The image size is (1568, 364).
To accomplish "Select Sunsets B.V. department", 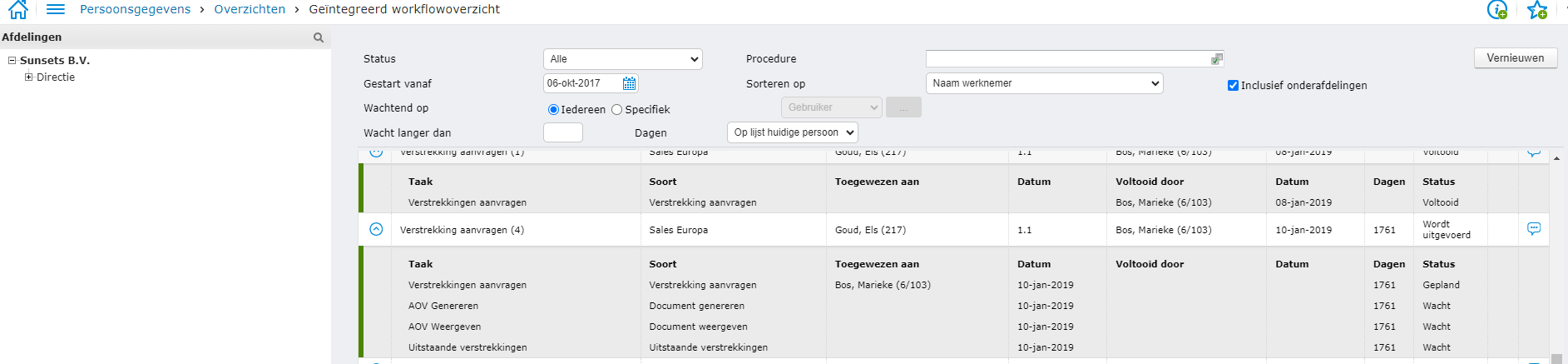I will [x=55, y=61].
